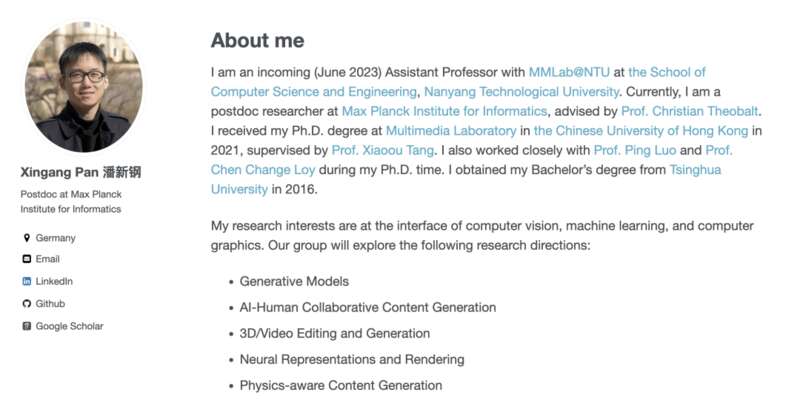The height and width of the screenshot is (401, 800).
Task: Follow the Nanyang Technological University link
Action: click(521, 92)
